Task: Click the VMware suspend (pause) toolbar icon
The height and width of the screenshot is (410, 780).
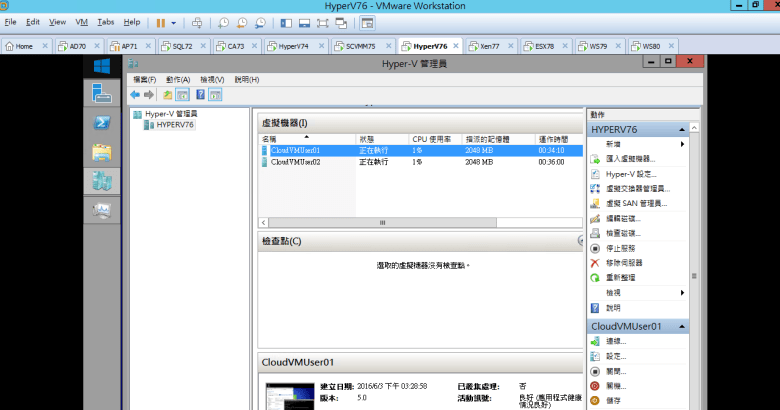Action: (x=161, y=22)
